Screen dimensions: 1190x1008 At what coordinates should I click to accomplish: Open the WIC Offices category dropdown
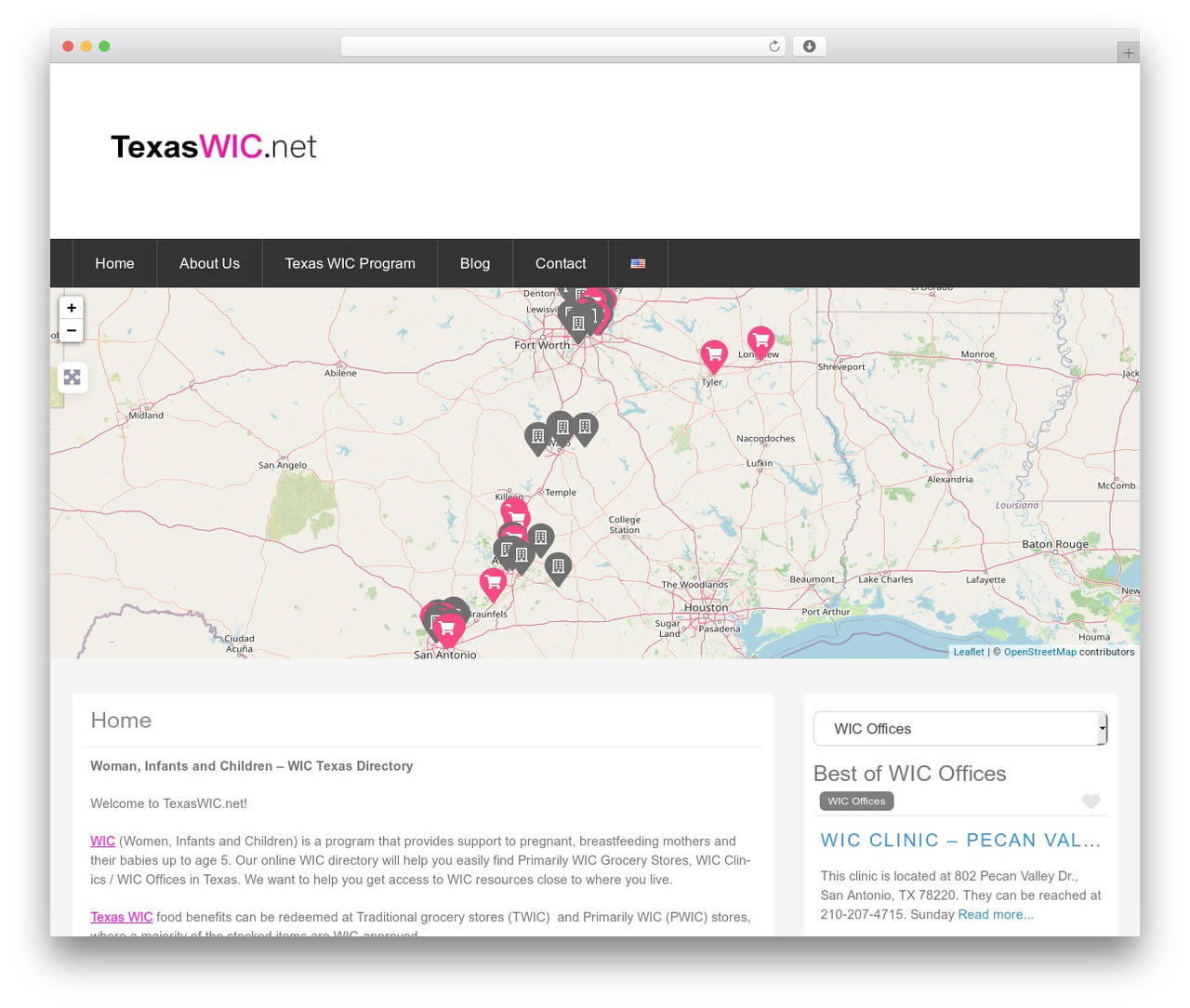tap(960, 729)
